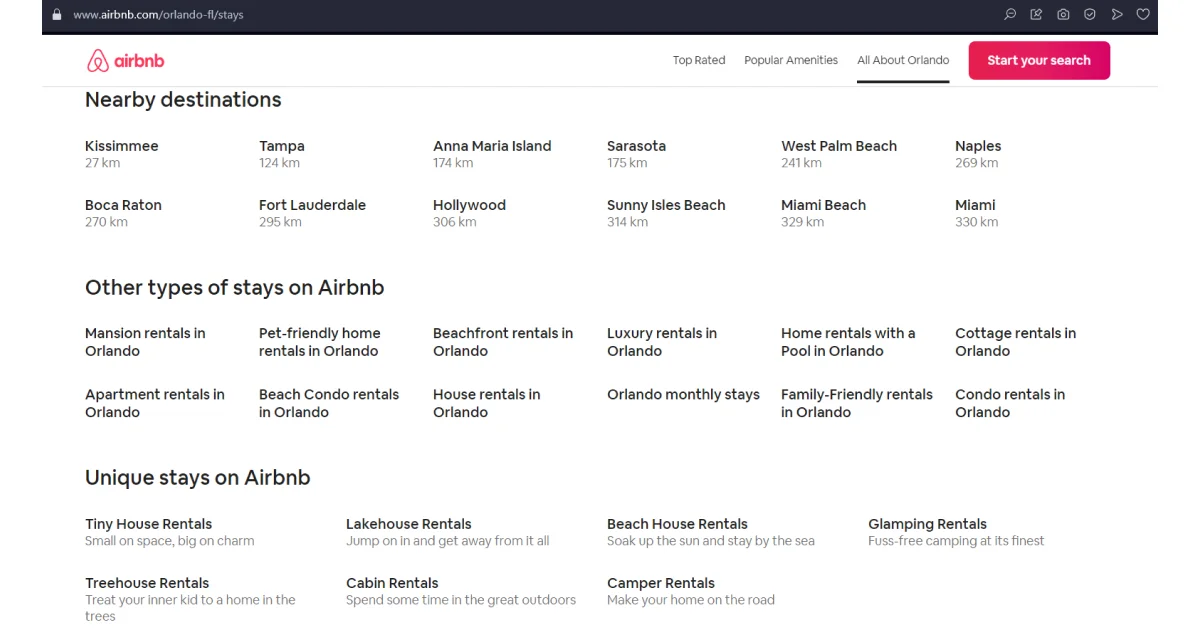Open the Top Rated tab
Image resolution: width=1200 pixels, height=630 pixels.
click(699, 60)
